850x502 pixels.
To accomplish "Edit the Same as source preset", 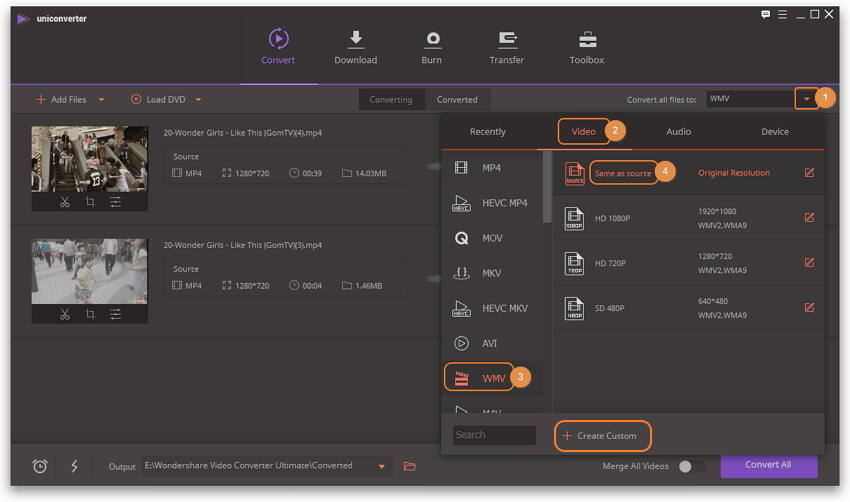I will (x=809, y=172).
